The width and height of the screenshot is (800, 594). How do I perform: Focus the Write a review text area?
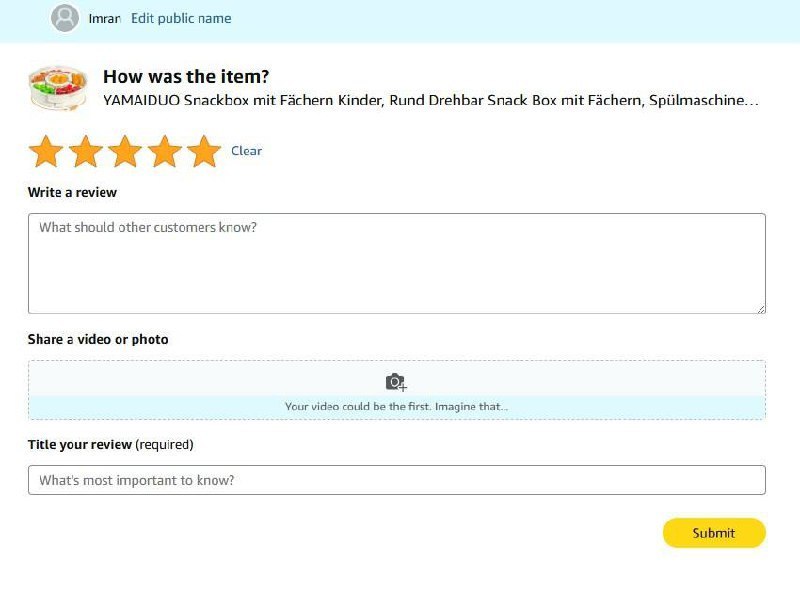tap(396, 263)
